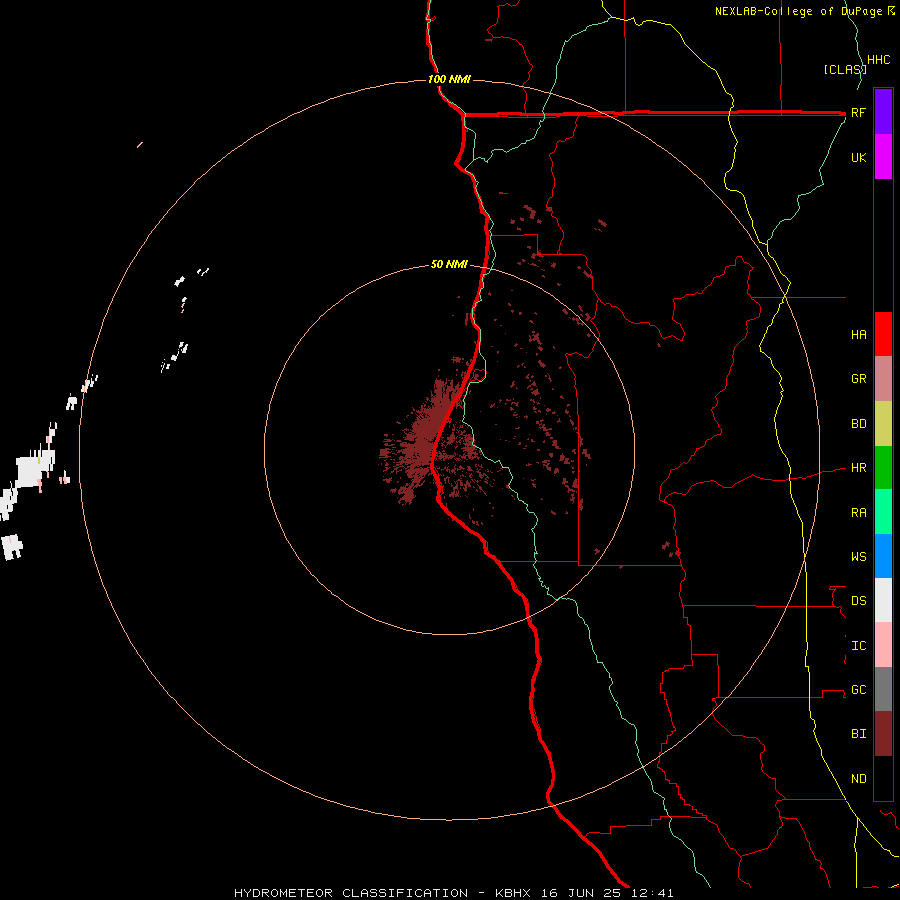Select the yellow BD legend swatch
The width and height of the screenshot is (900, 900).
coord(883,424)
